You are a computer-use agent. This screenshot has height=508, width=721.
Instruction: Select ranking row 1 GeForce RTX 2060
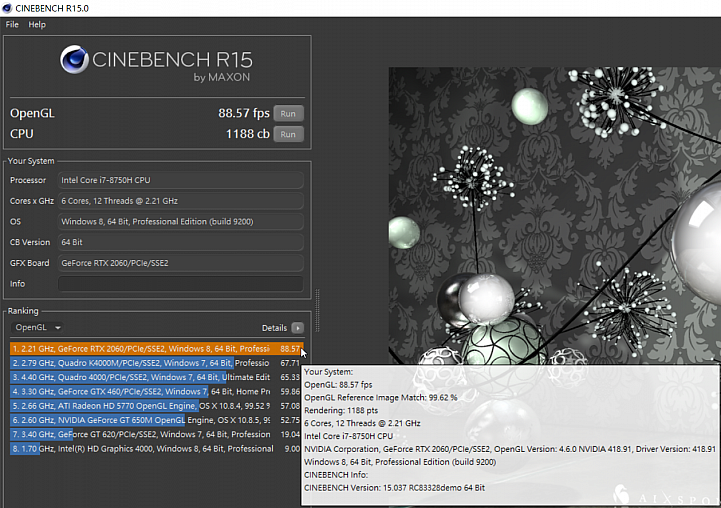coord(156,348)
